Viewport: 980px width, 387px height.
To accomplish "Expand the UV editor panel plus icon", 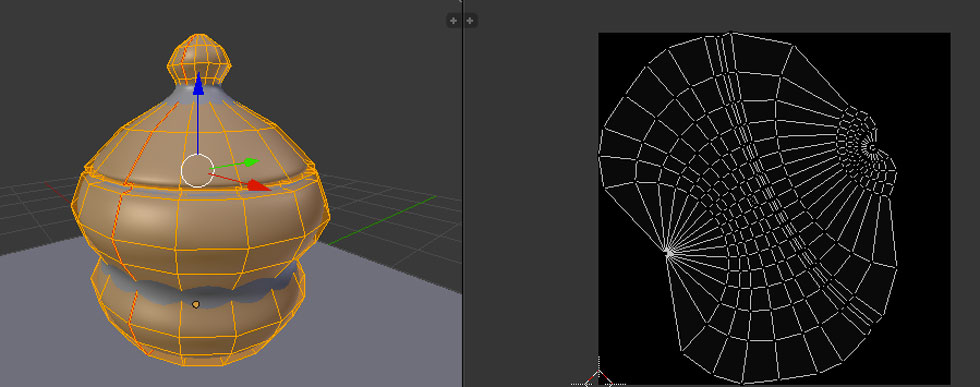I will point(470,21).
